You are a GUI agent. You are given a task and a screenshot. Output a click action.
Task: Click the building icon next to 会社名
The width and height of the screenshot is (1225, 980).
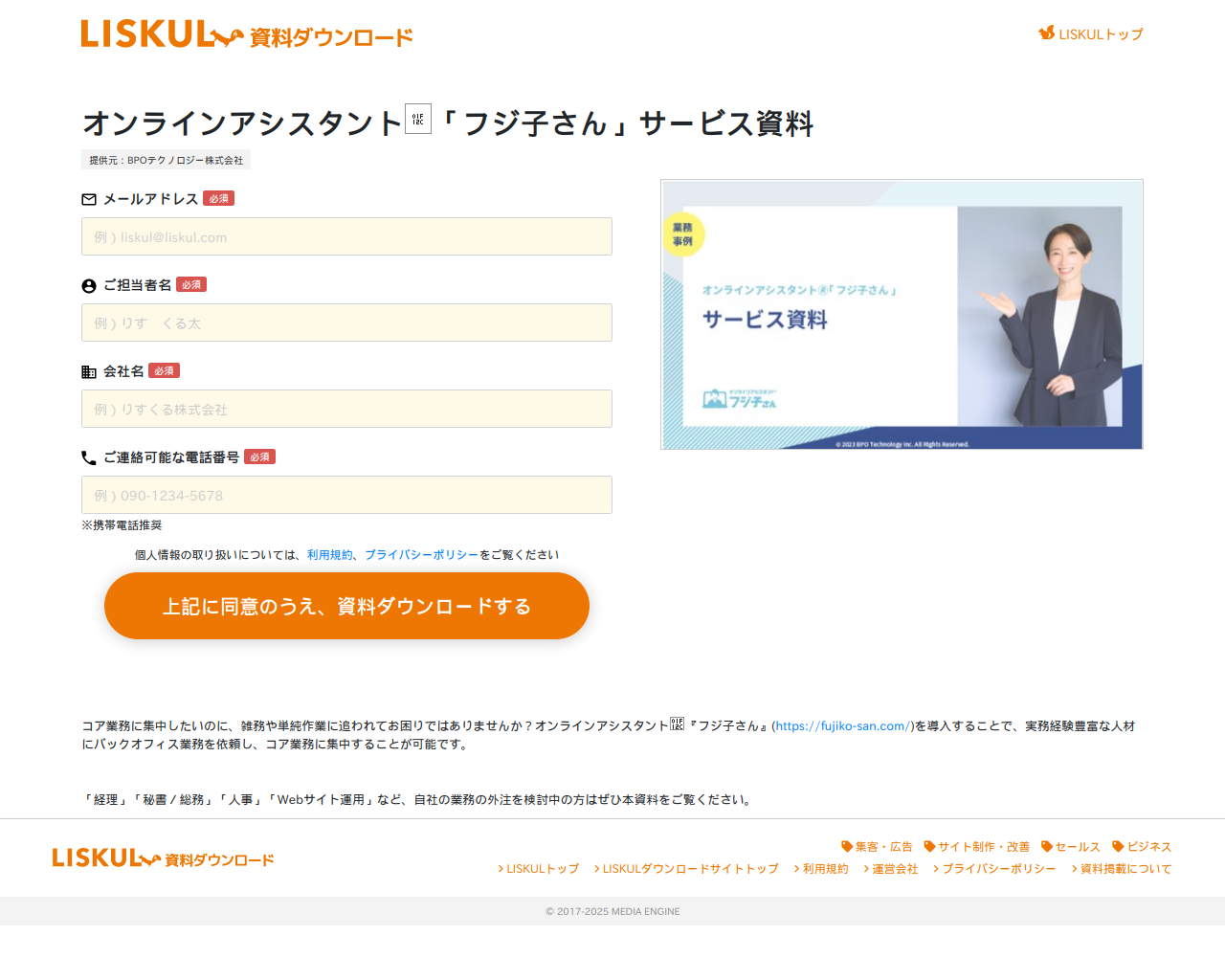click(89, 371)
